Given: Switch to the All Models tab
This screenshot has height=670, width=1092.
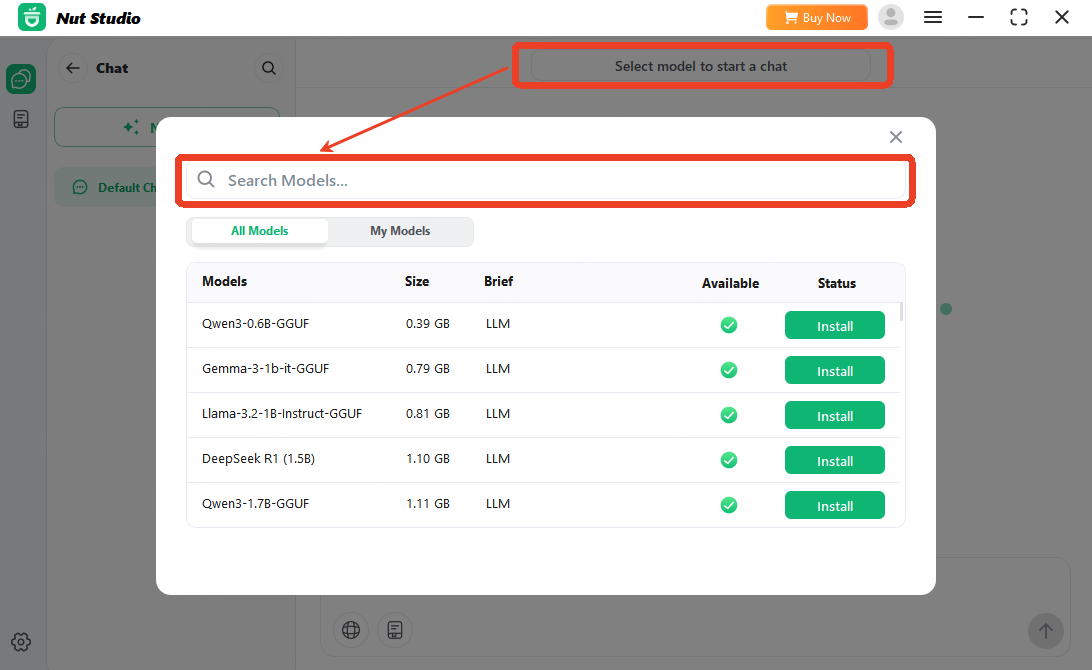Looking at the screenshot, I should pos(260,231).
